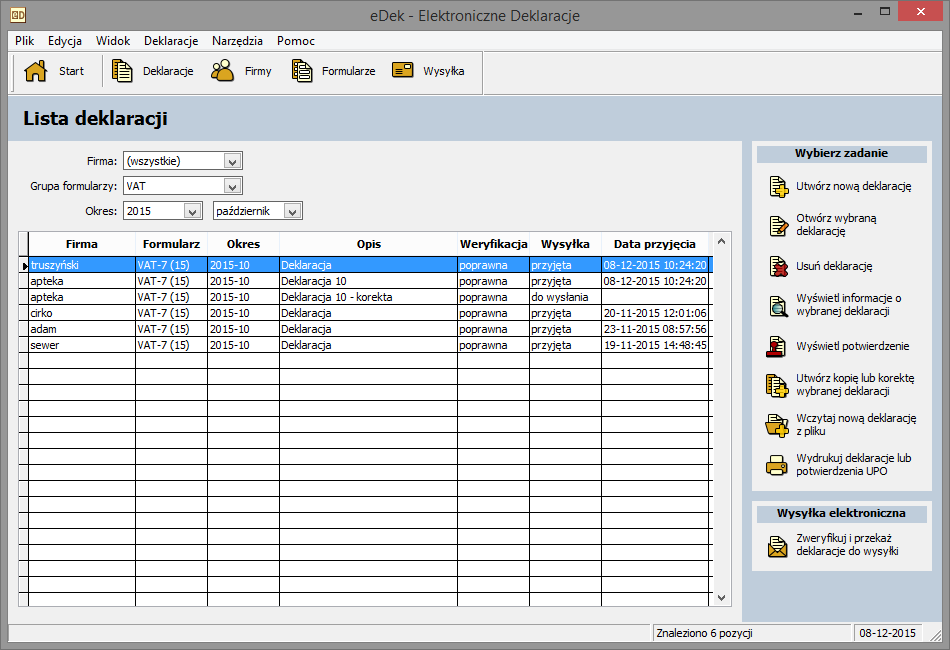The image size is (950, 650).
Task: Click the Utwórz kopię lub korektę icon
Action: pyautogui.click(x=777, y=385)
